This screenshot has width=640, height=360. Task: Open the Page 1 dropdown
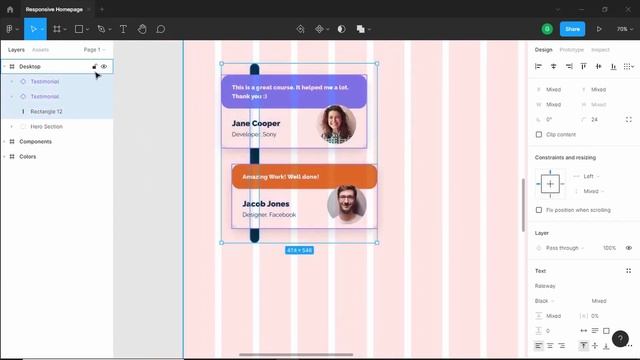(x=94, y=50)
